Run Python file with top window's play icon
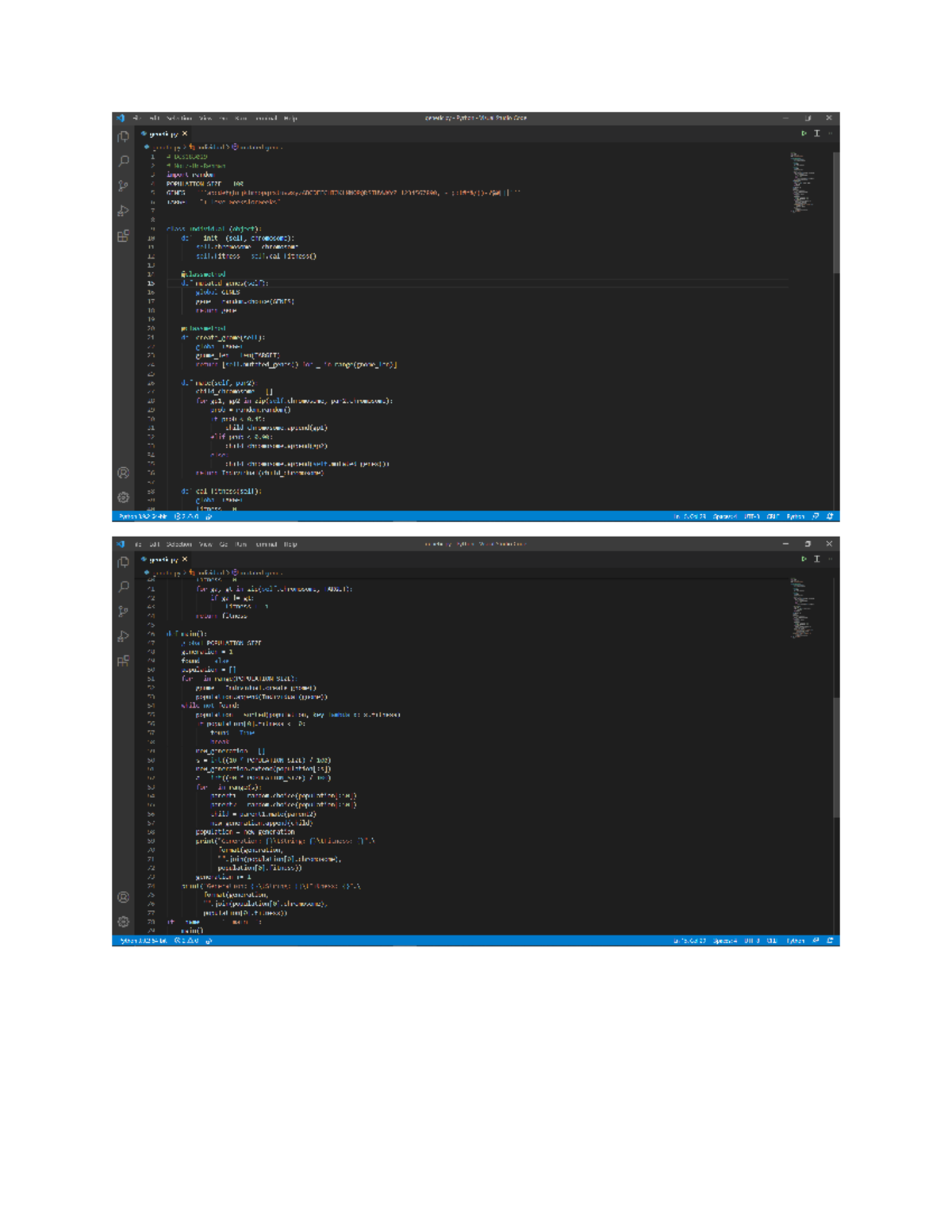Image resolution: width=952 pixels, height=1232 pixels. pyautogui.click(x=804, y=133)
